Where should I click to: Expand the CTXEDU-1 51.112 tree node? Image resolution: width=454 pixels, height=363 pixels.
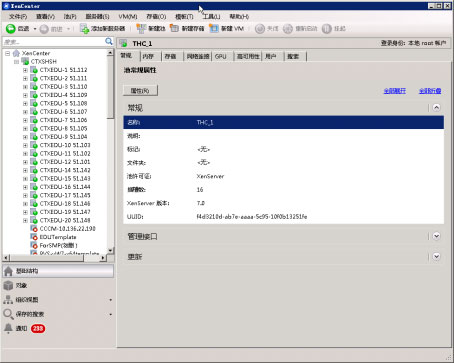tap(25, 70)
